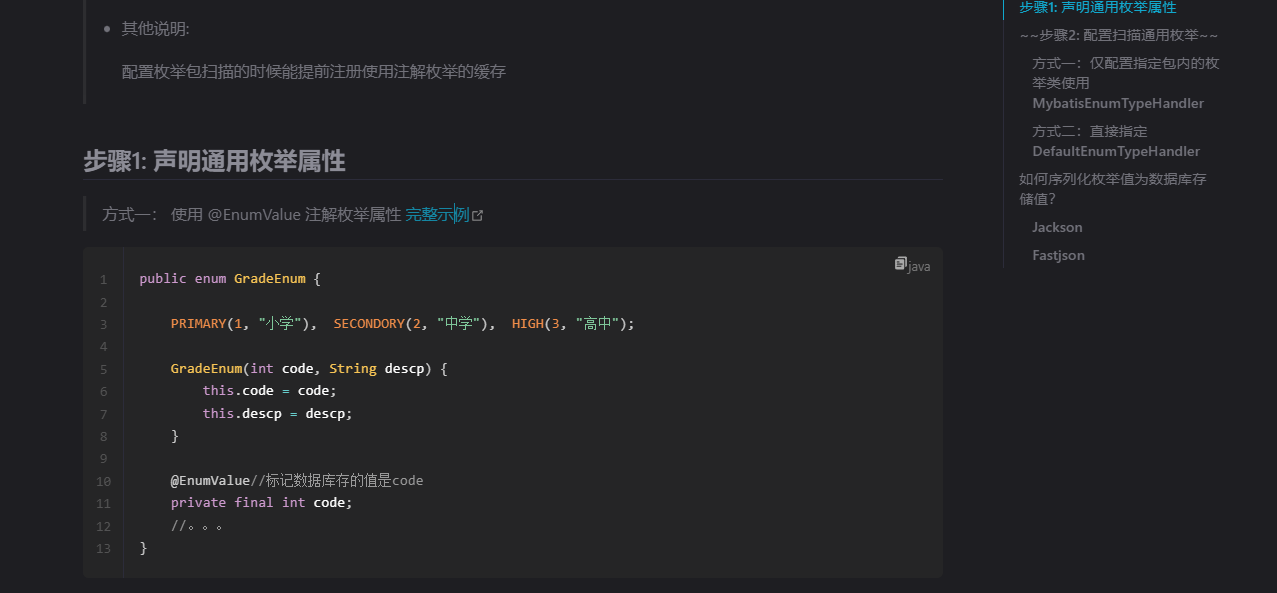Jump to the Fastjson outline item
The image size is (1277, 593).
1058,255
